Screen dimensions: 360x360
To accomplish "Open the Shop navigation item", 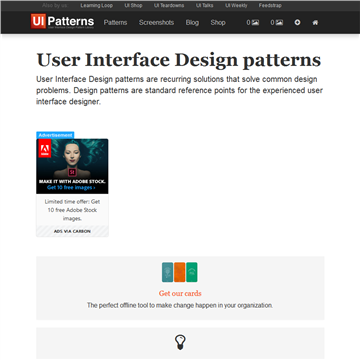I will [218, 22].
